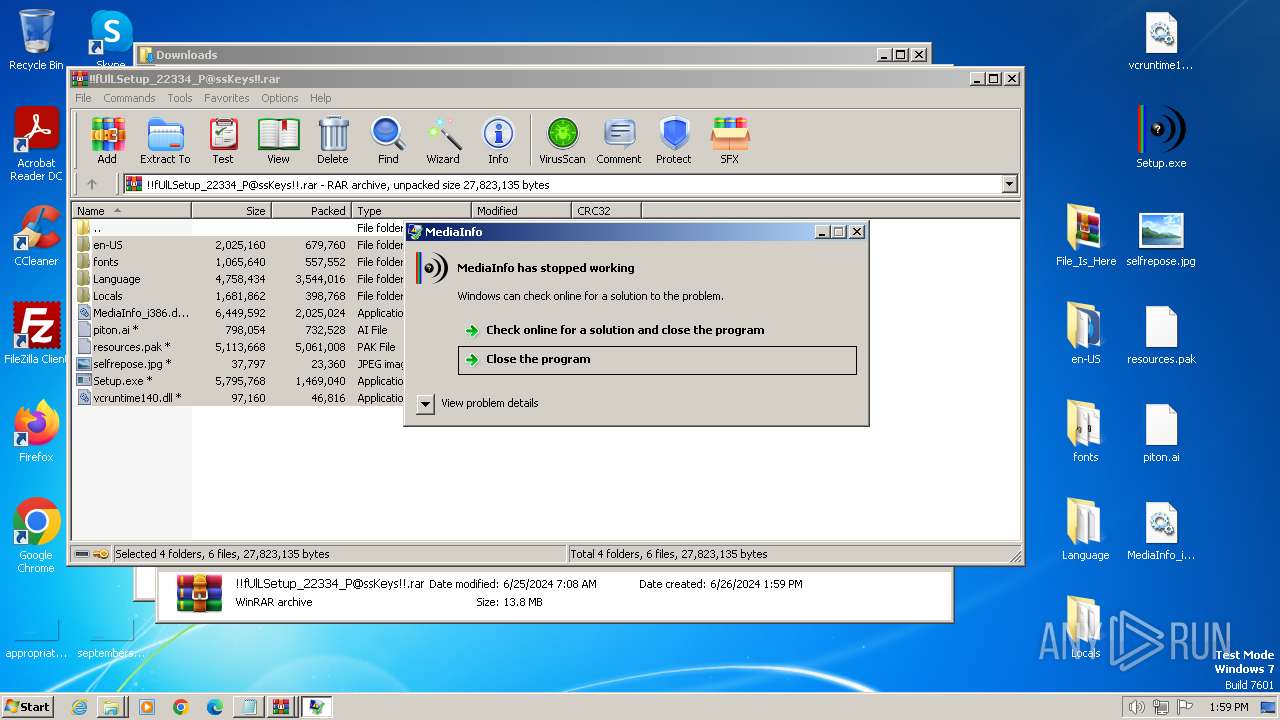Image resolution: width=1280 pixels, height=720 pixels.
Task: Select vcruntime140.dll row
Action: (239, 398)
